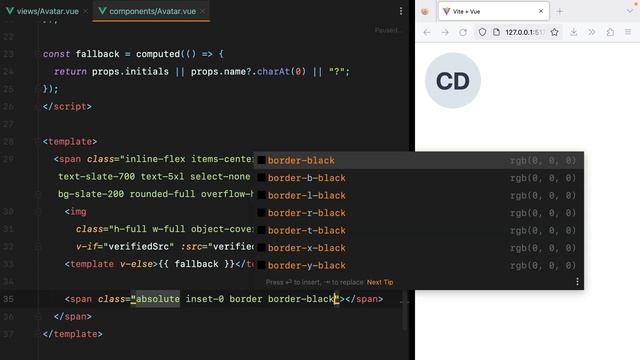640x360 pixels.
Task: Click black swatch beside border-black
Action: coord(261,160)
